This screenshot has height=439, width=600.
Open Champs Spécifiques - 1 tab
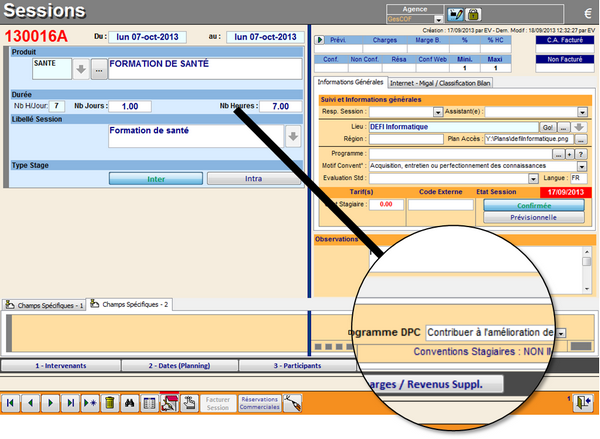click(45, 303)
